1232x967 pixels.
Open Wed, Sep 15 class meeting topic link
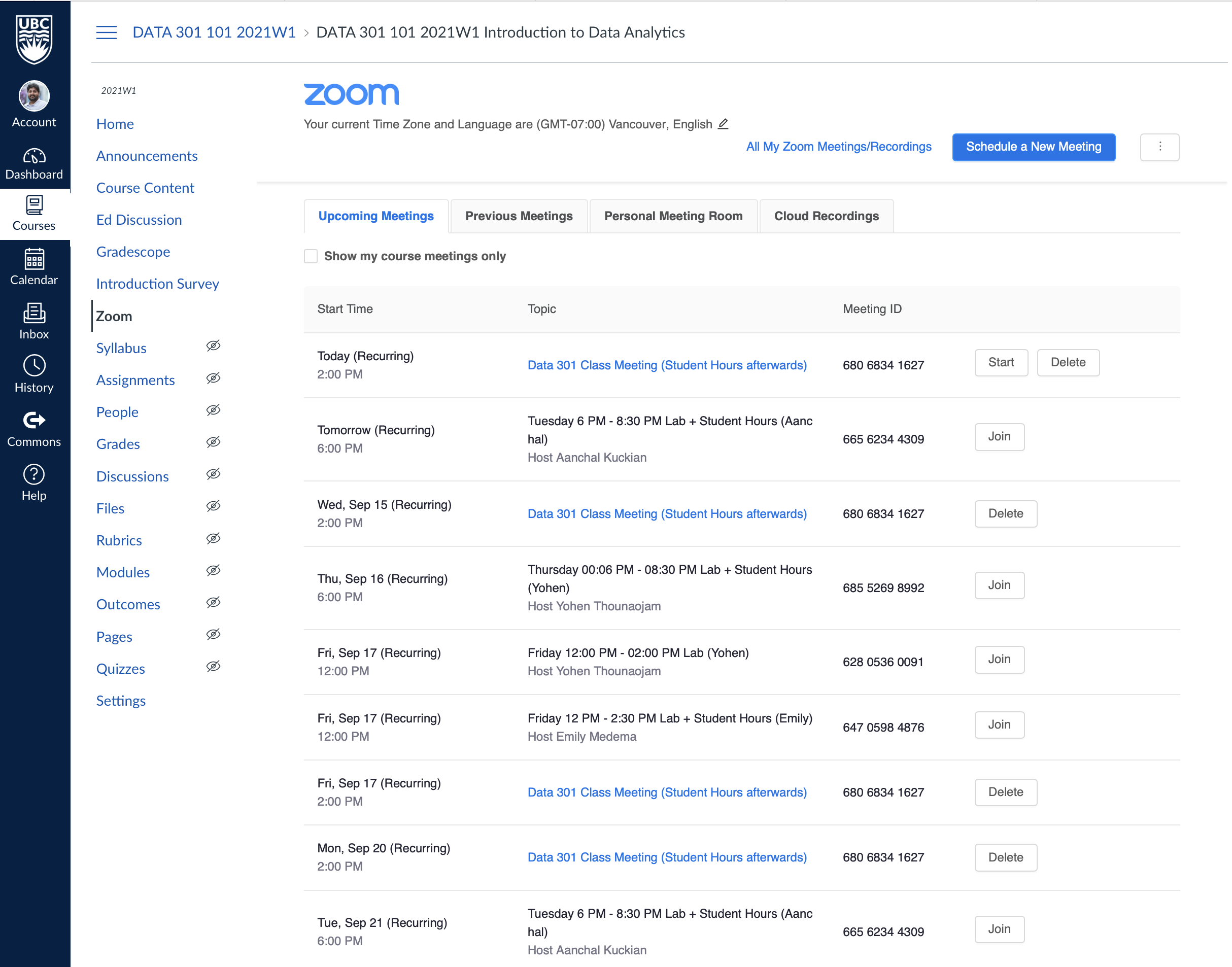667,514
